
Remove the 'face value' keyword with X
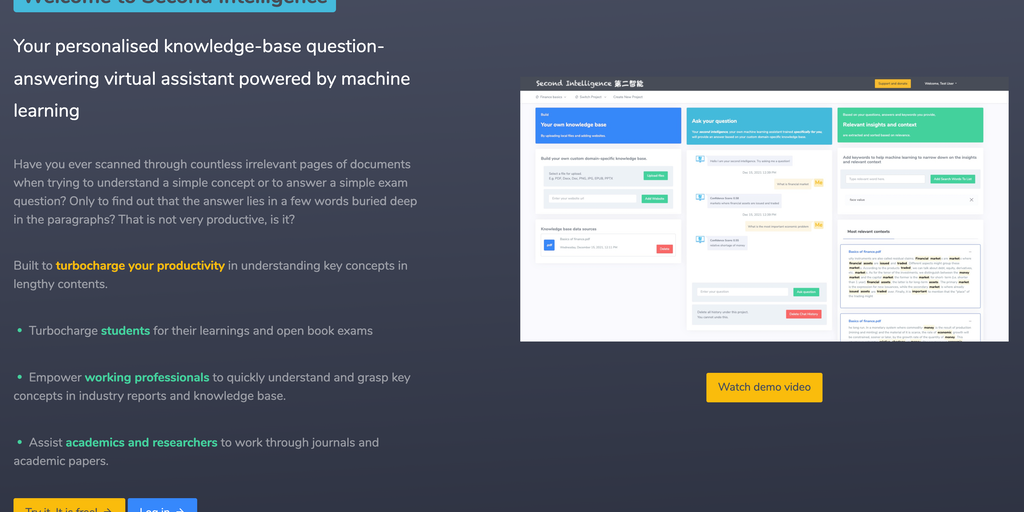(x=971, y=200)
